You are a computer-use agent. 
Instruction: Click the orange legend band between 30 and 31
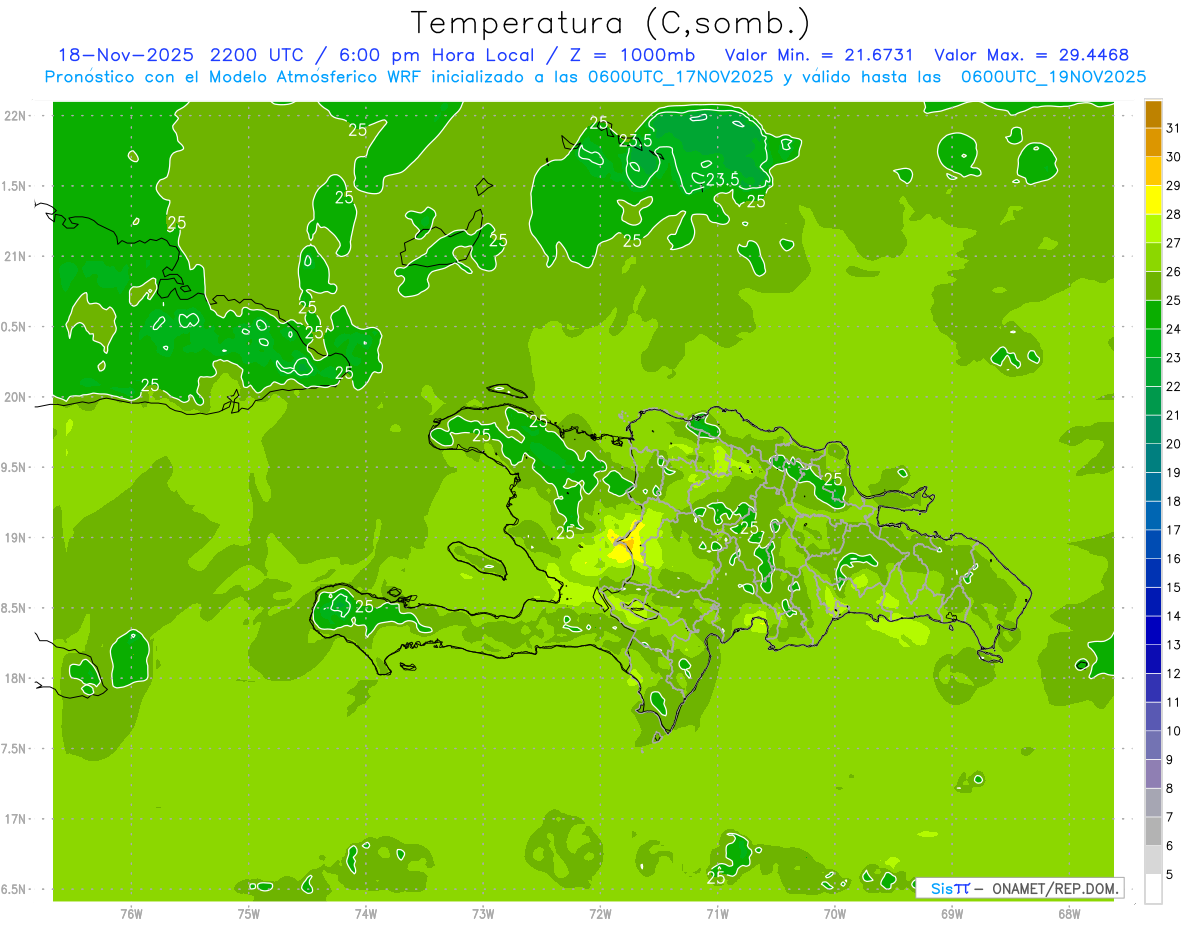[1153, 143]
